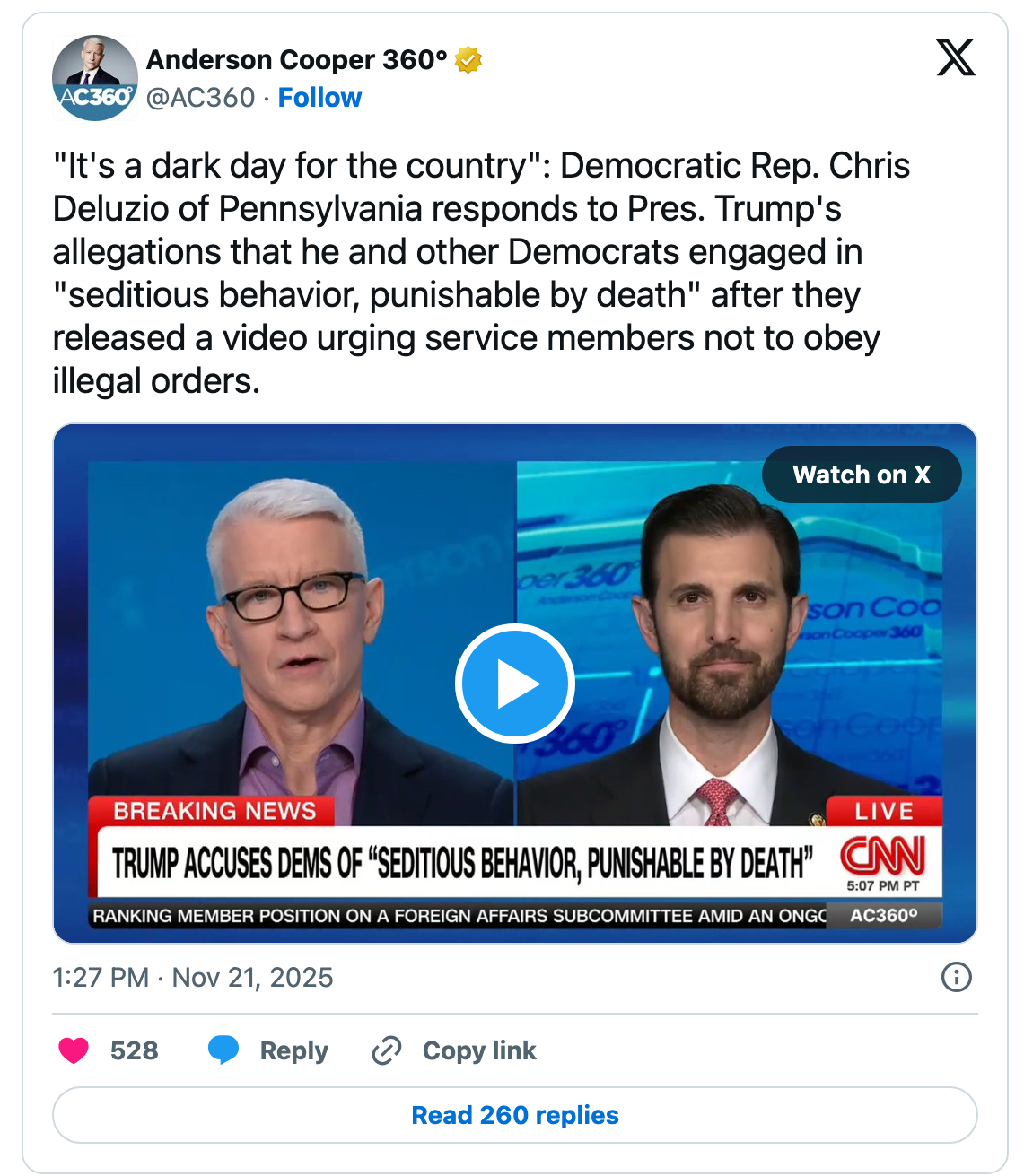The width and height of the screenshot is (1024, 1176).
Task: Click the Breaking News headline banner in video
Action: [462, 863]
